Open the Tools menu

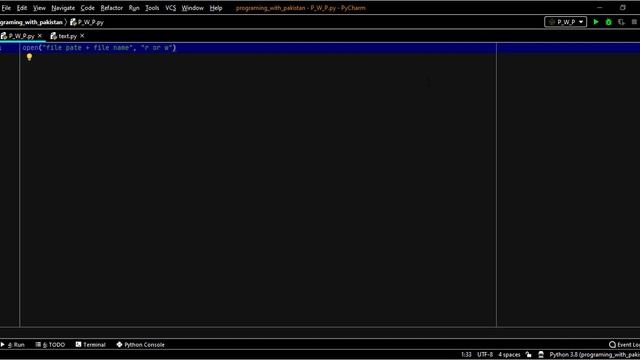click(152, 8)
